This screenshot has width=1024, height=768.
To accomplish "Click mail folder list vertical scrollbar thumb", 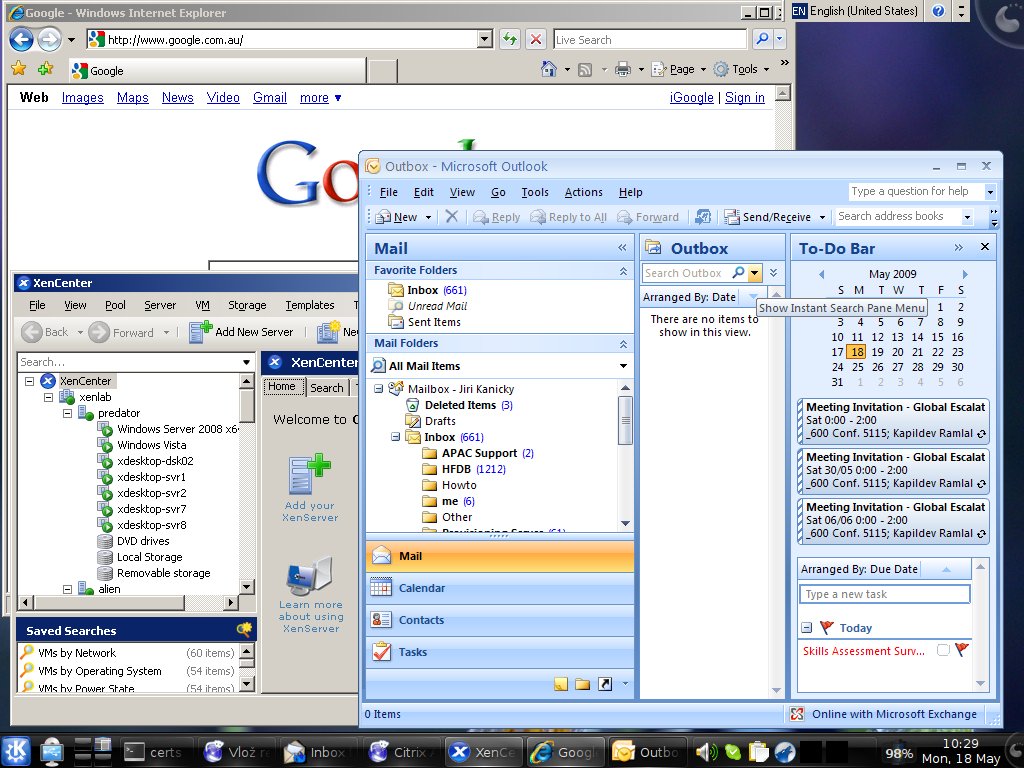I will (625, 421).
